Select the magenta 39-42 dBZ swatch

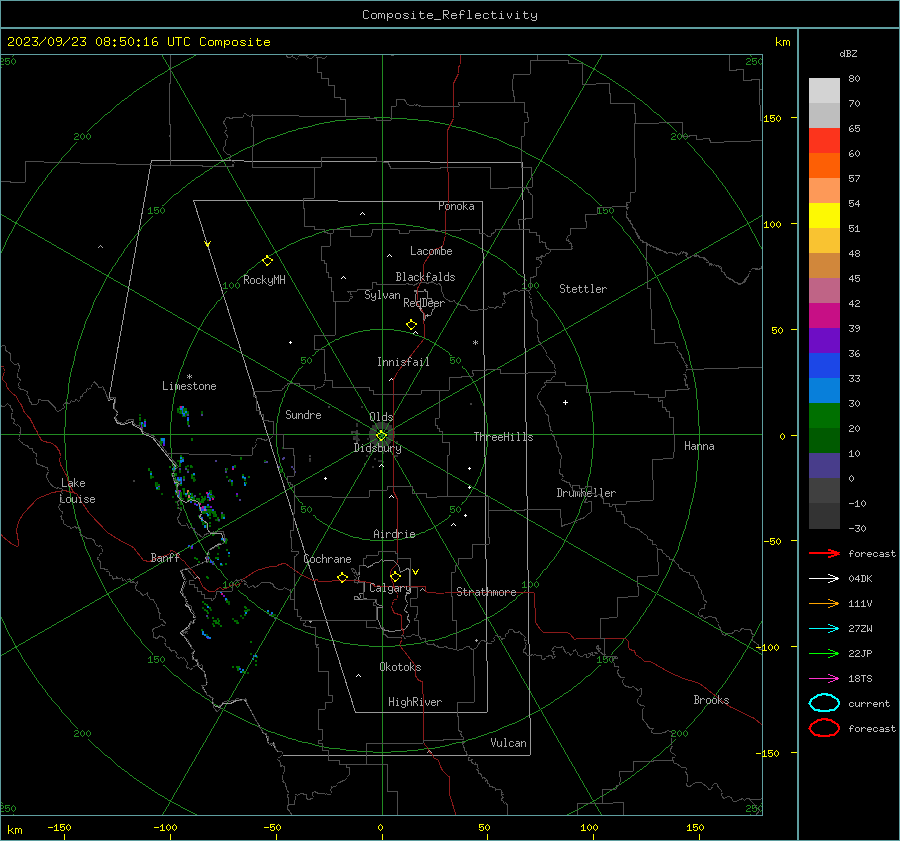(824, 316)
